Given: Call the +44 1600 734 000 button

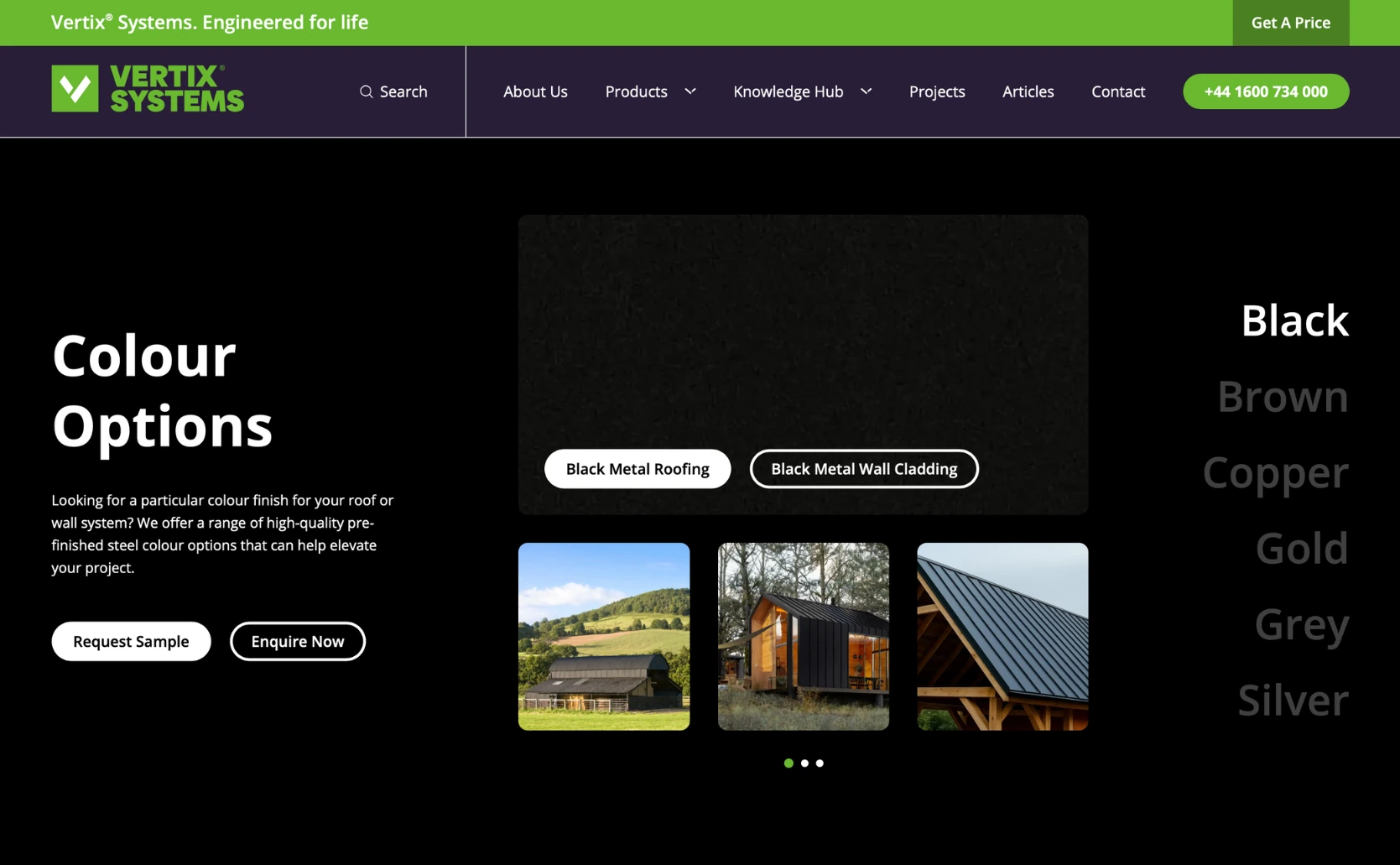Looking at the screenshot, I should tap(1266, 91).
